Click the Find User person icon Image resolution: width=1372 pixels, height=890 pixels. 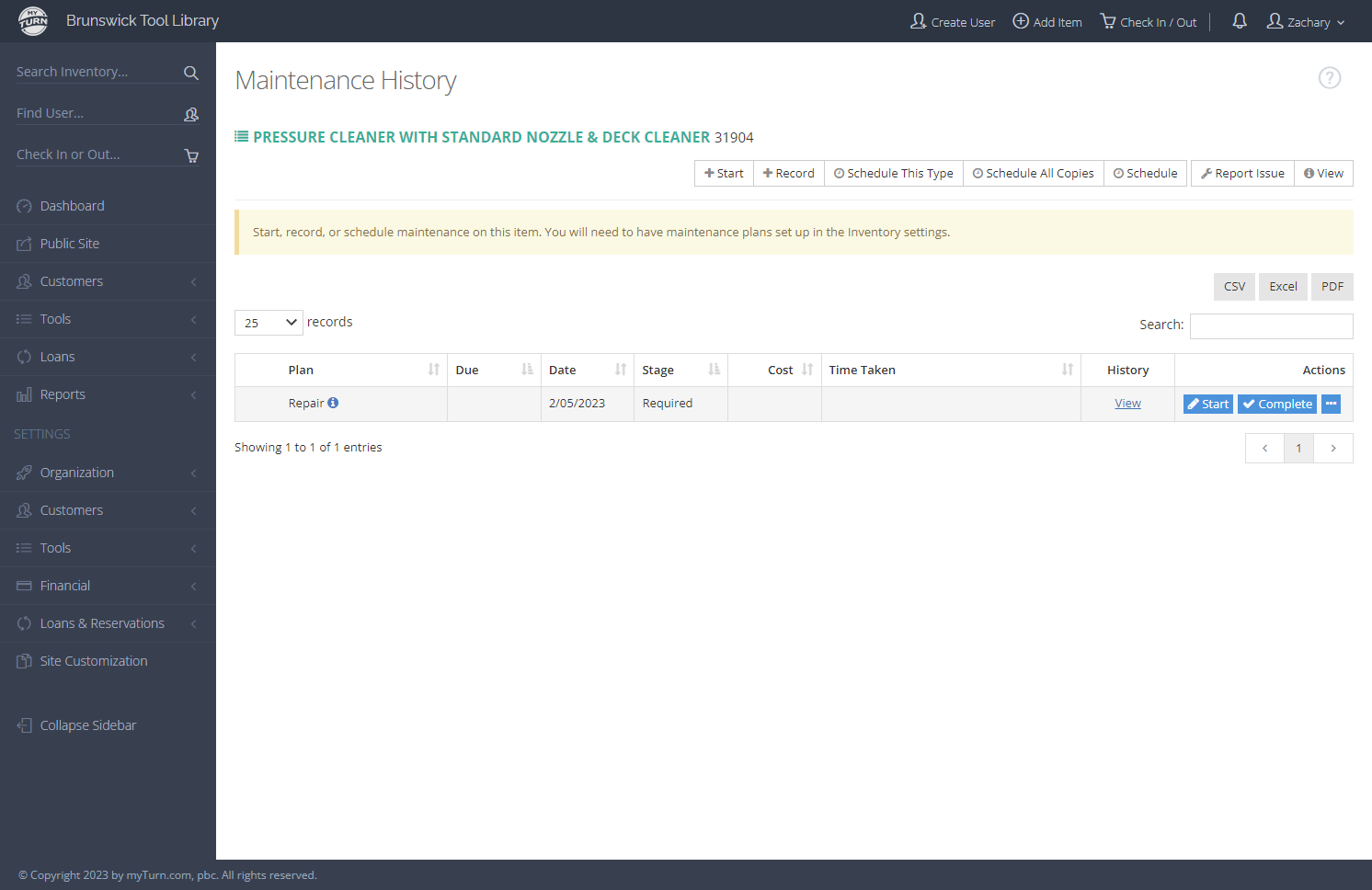coord(191,114)
